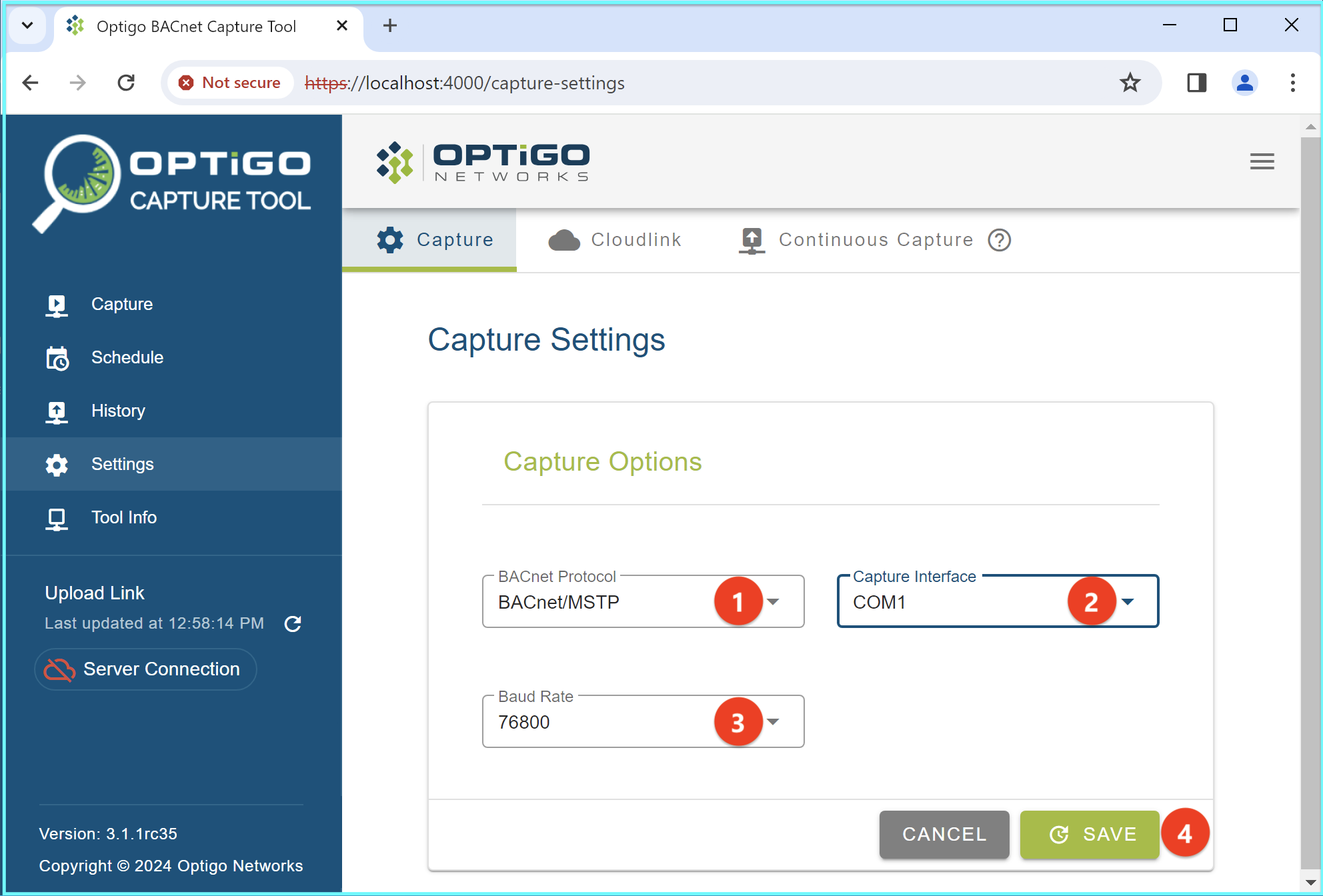This screenshot has width=1323, height=896.
Task: Switch to the Cloudlink tab
Action: click(614, 240)
